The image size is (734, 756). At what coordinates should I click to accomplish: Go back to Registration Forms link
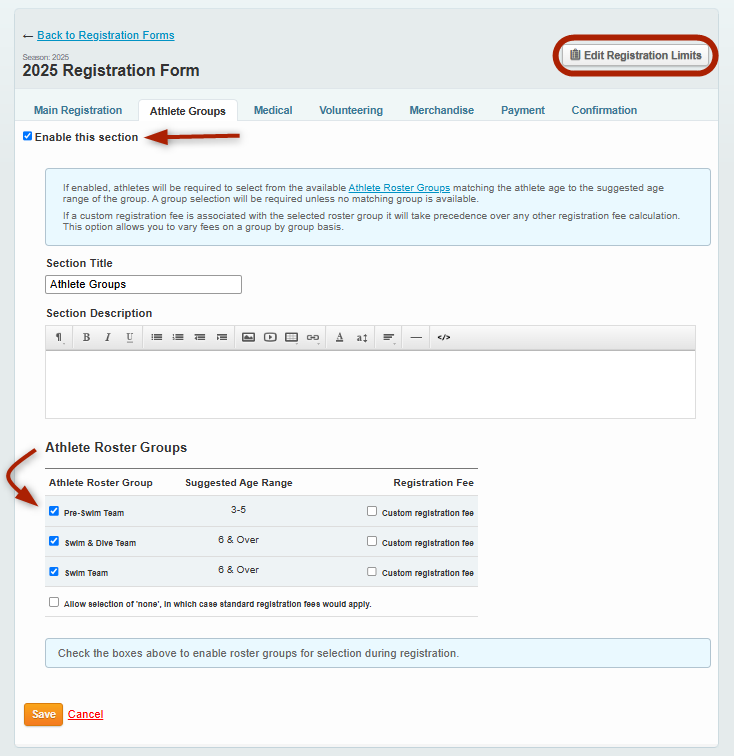(x=106, y=35)
